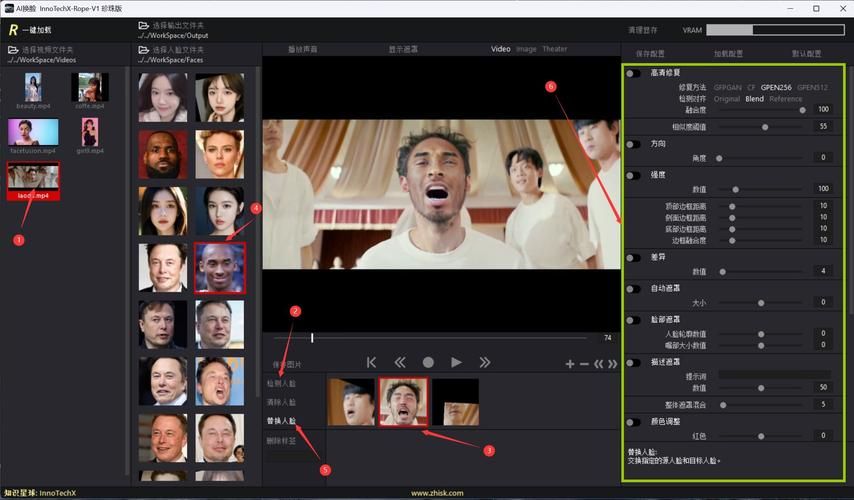The height and width of the screenshot is (500, 854).
Task: Click the play button in playback controls
Action: pyautogui.click(x=456, y=362)
